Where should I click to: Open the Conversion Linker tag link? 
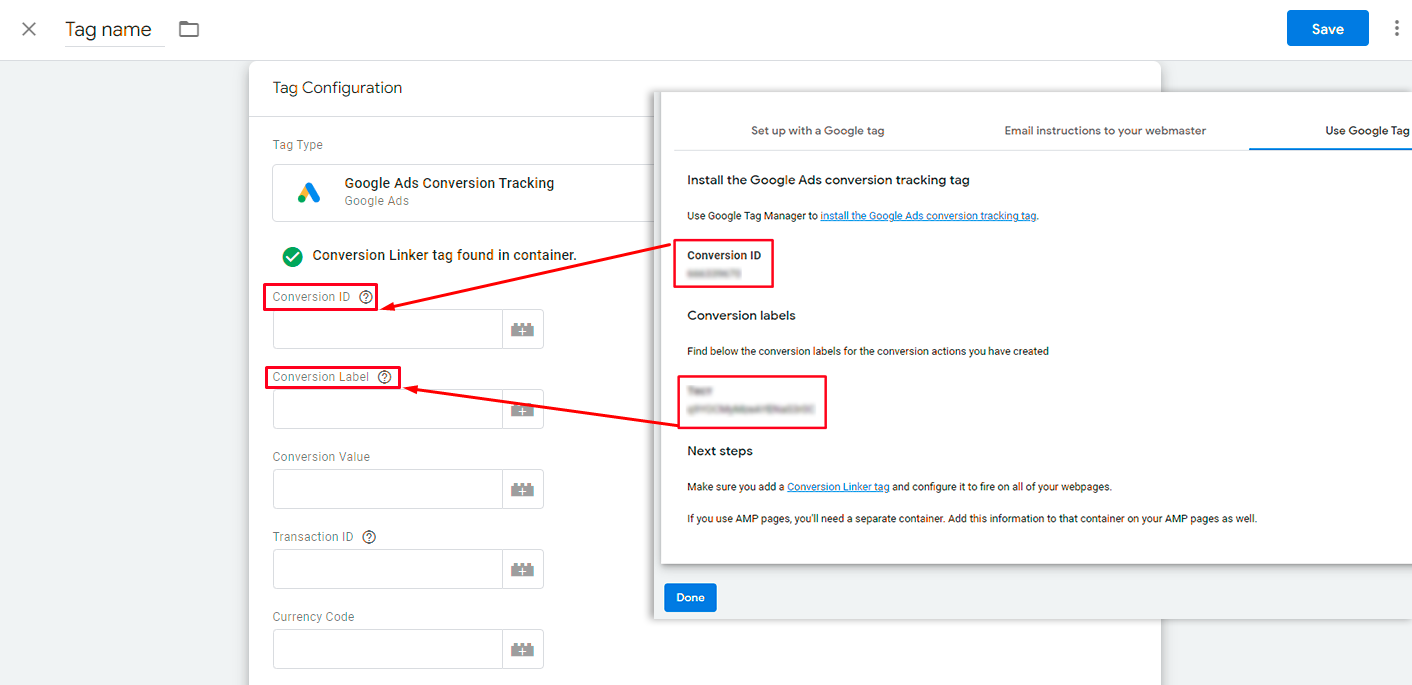coord(838,487)
